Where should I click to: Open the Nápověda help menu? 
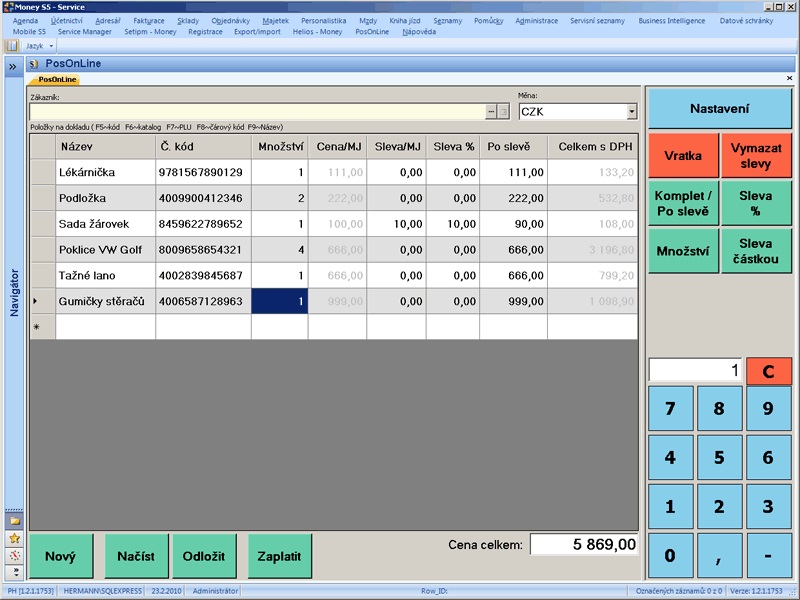(x=419, y=32)
